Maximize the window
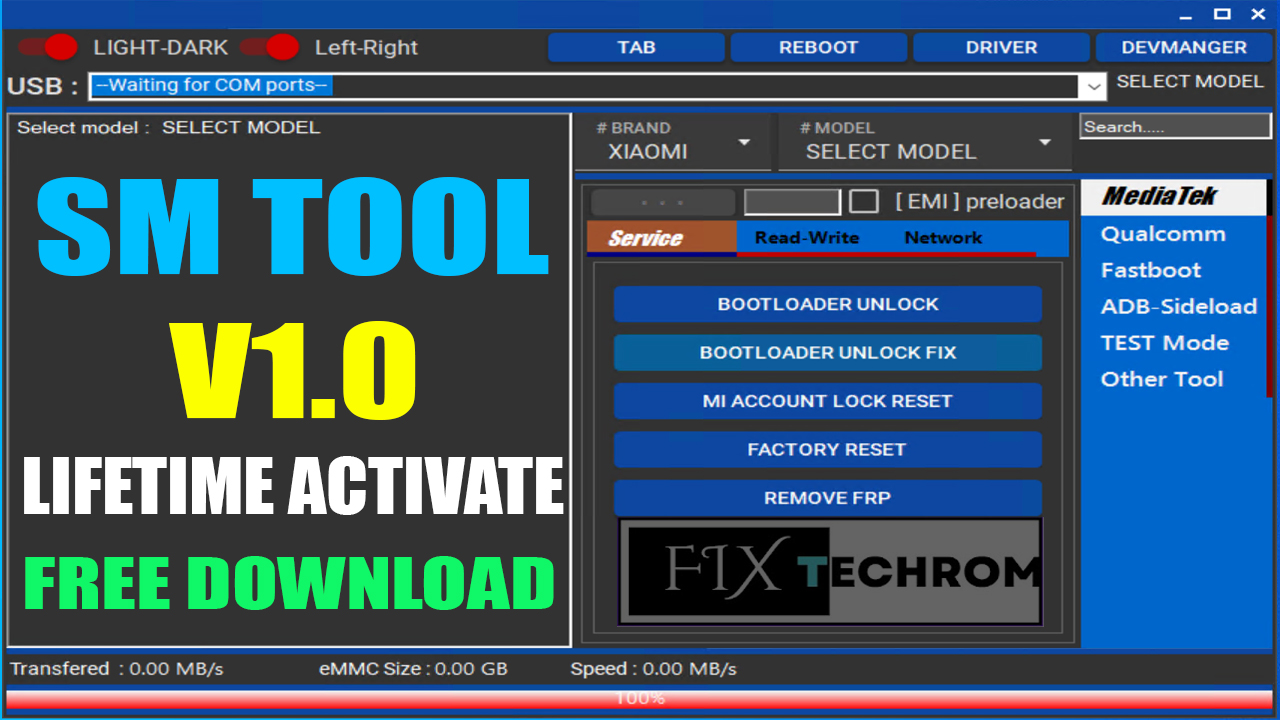This screenshot has width=1280, height=720. click(x=1222, y=14)
